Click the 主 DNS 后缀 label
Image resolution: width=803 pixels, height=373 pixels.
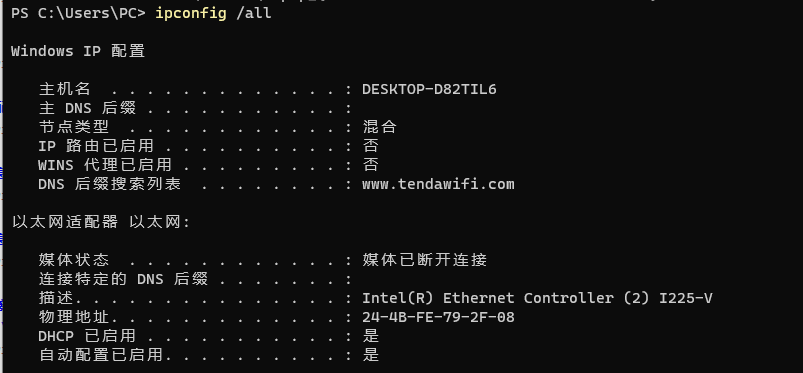pyautogui.click(x=87, y=108)
